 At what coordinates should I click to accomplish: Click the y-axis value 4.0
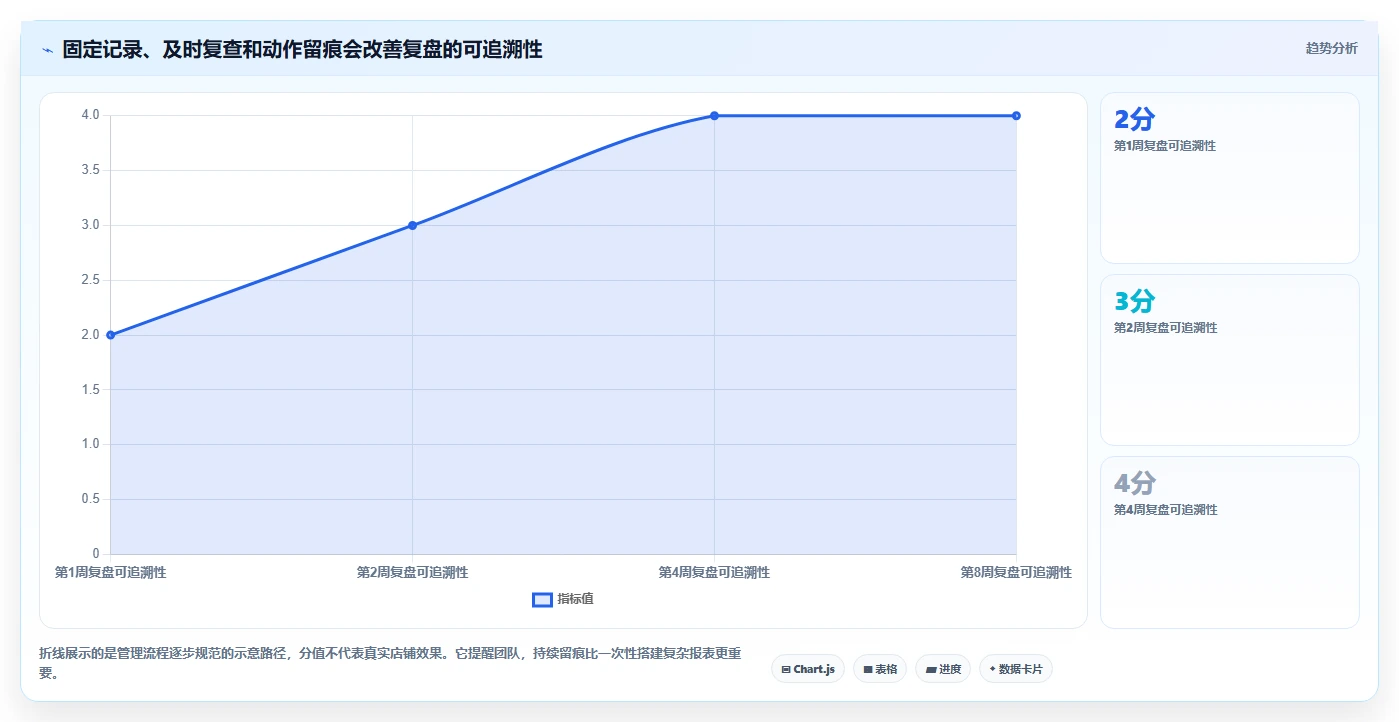(x=90, y=115)
